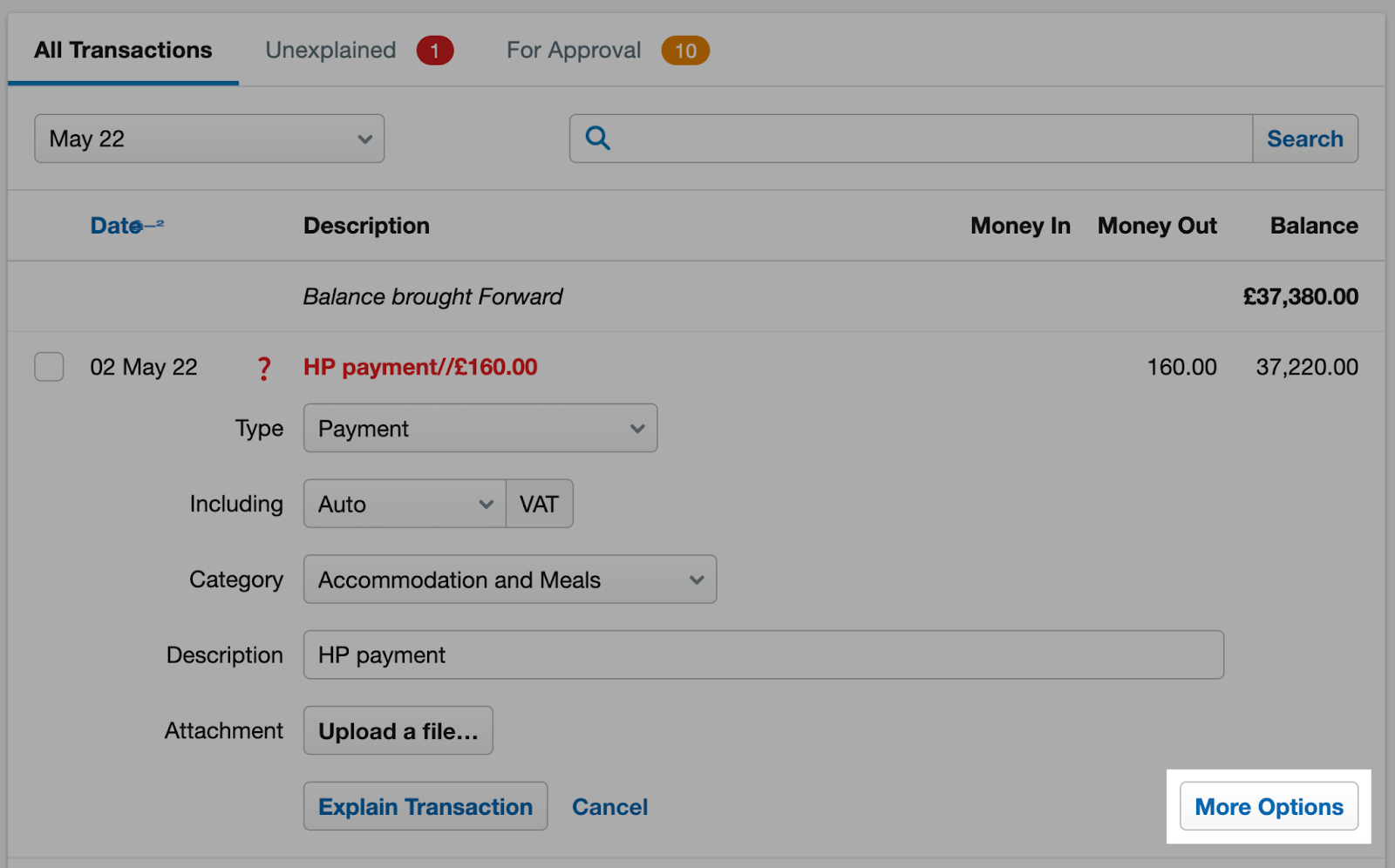Click the For Approval count badge
This screenshot has width=1395, height=868.
click(685, 50)
